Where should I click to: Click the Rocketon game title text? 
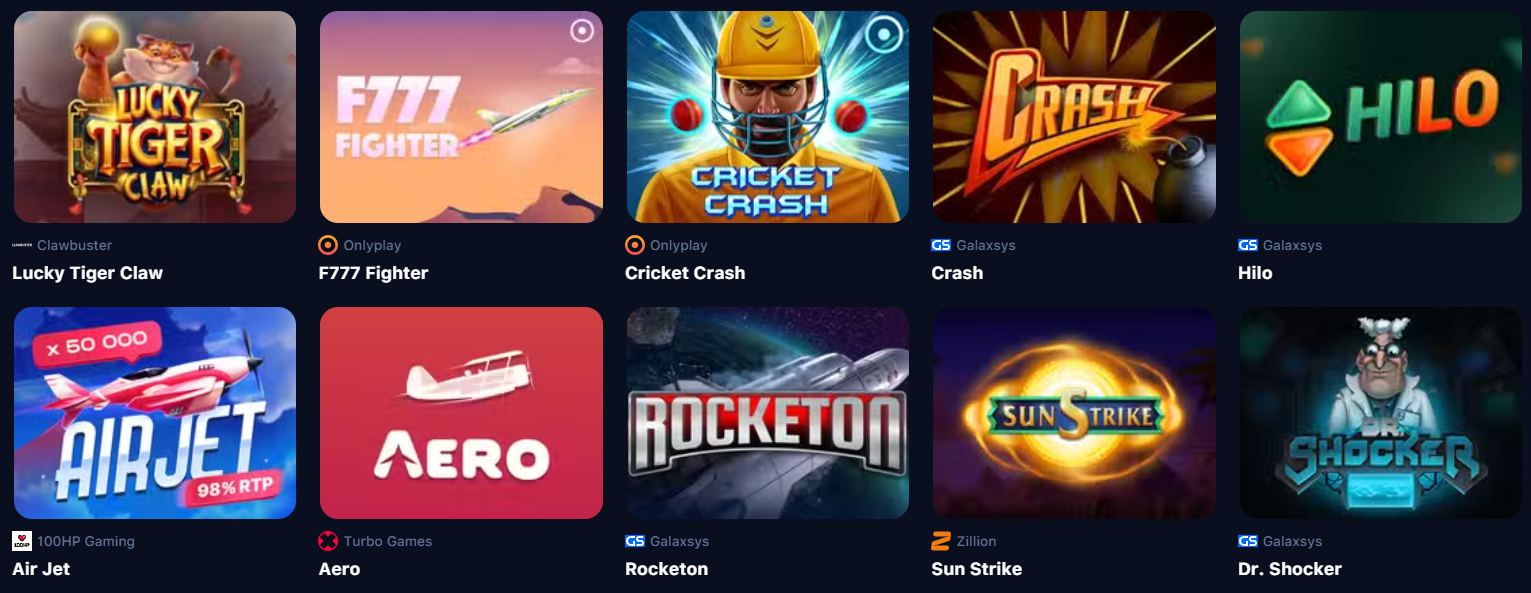coord(666,569)
